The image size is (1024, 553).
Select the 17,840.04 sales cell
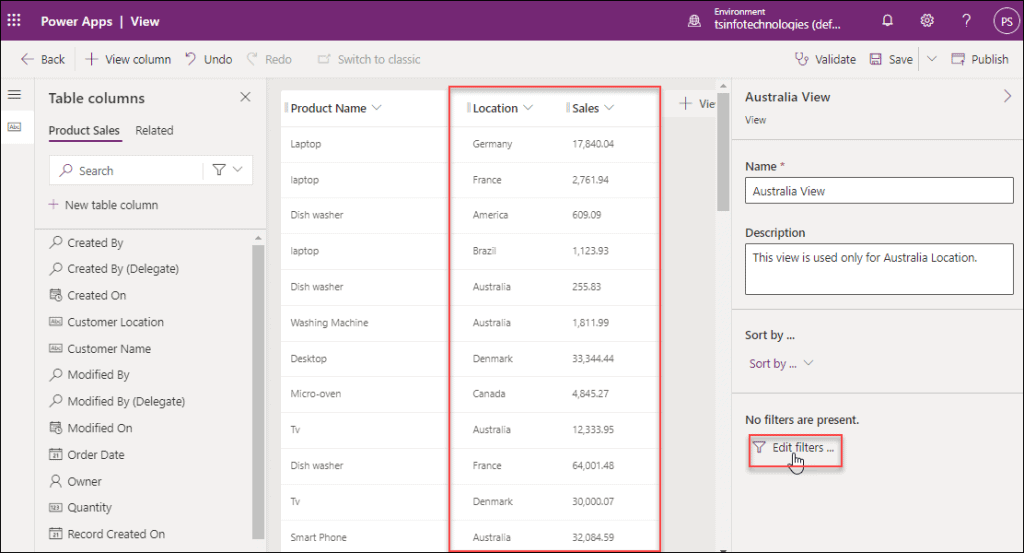click(593, 144)
